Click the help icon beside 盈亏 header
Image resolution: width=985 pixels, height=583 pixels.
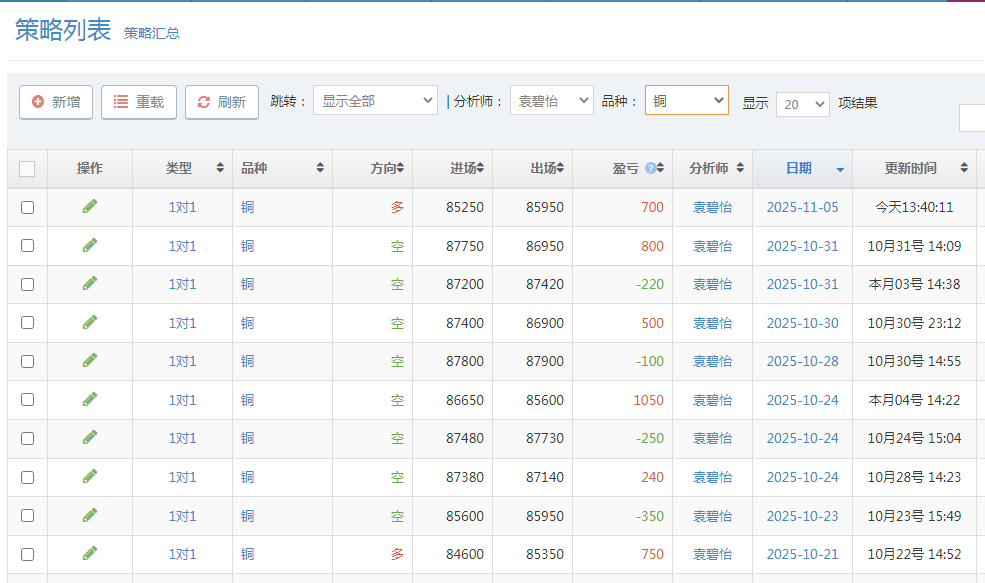(x=650, y=169)
